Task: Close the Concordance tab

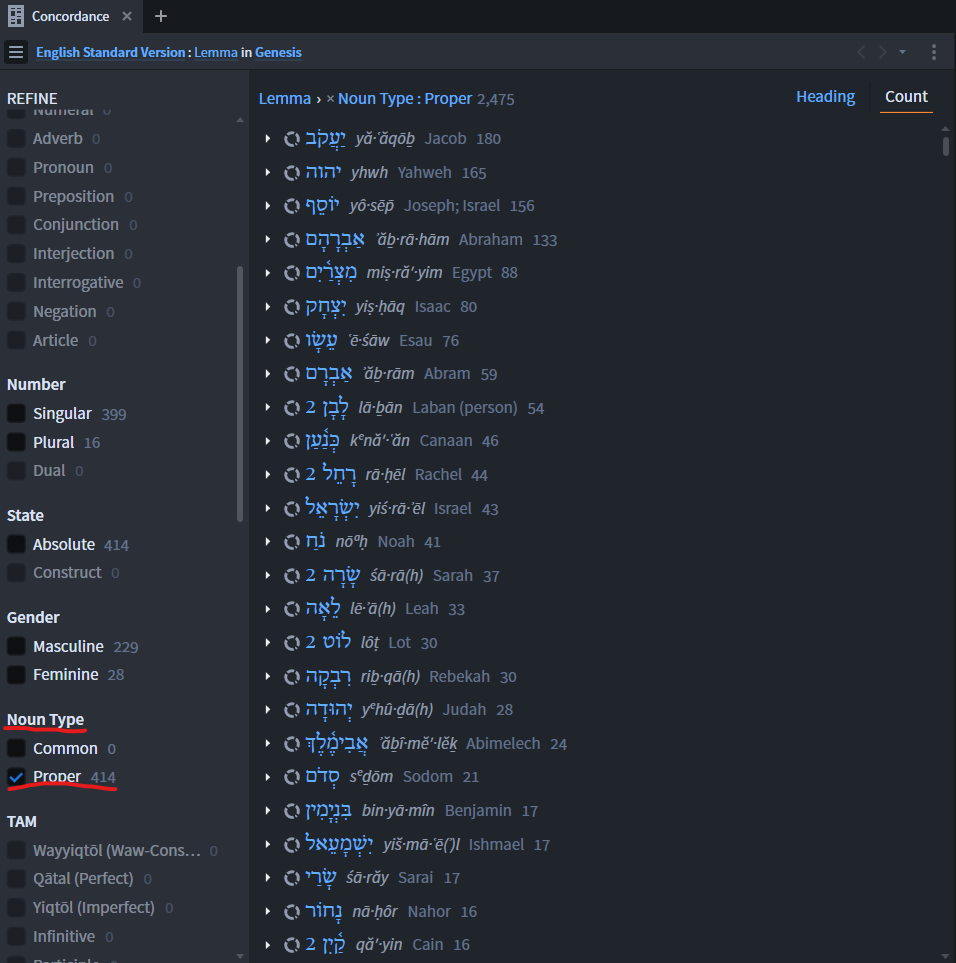Action: [127, 16]
